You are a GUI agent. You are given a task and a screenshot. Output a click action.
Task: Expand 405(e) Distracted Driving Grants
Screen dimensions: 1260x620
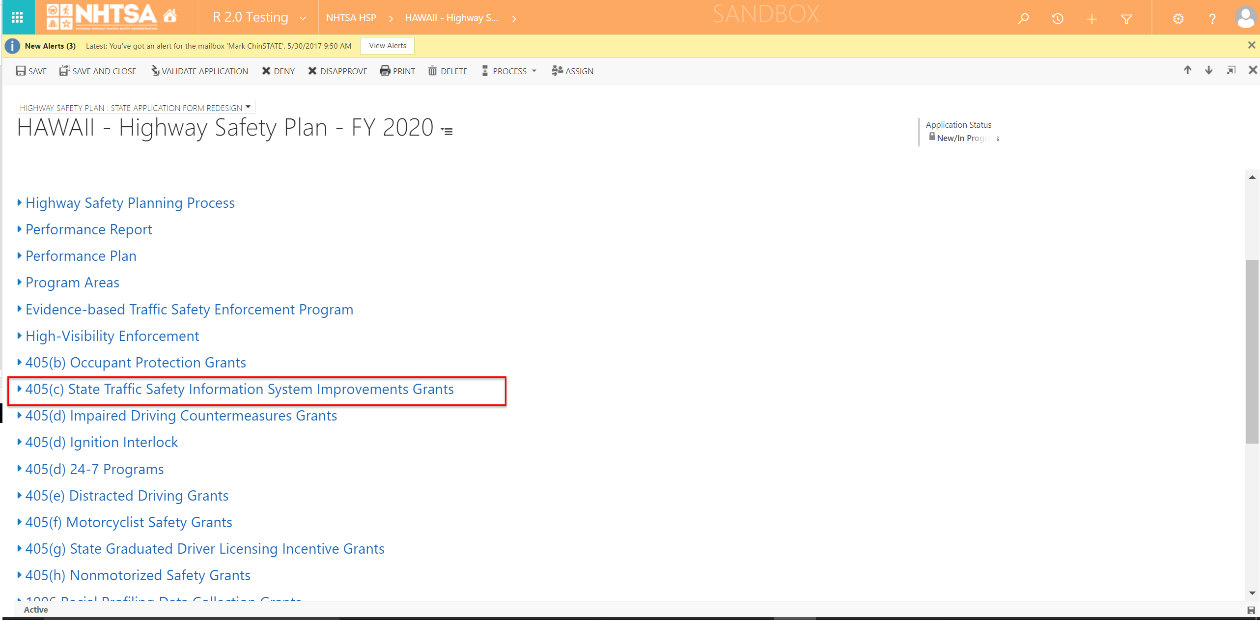pos(123,496)
